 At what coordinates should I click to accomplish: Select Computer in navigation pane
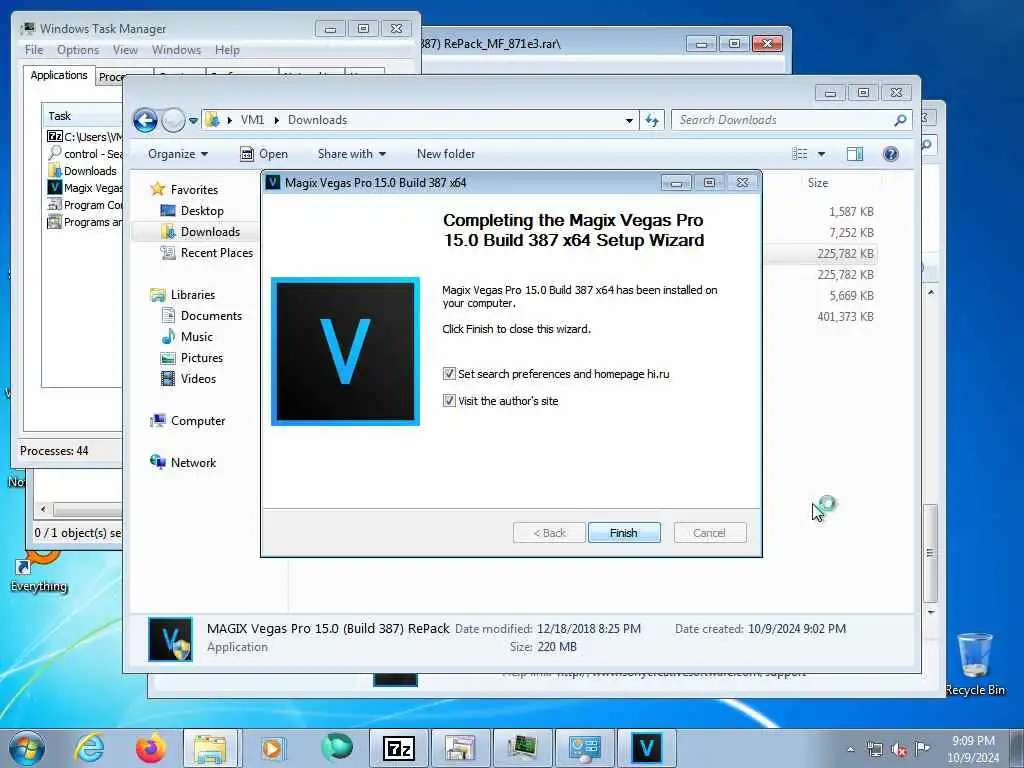tap(197, 421)
